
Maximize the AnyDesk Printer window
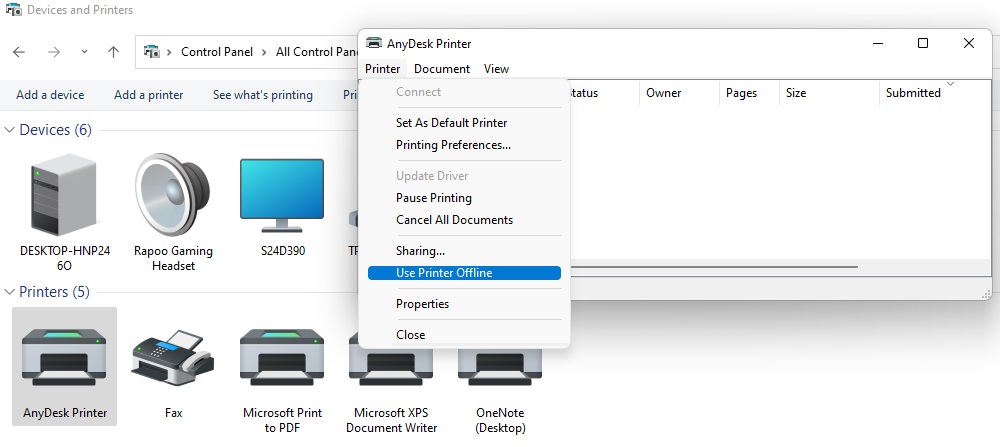tap(922, 43)
